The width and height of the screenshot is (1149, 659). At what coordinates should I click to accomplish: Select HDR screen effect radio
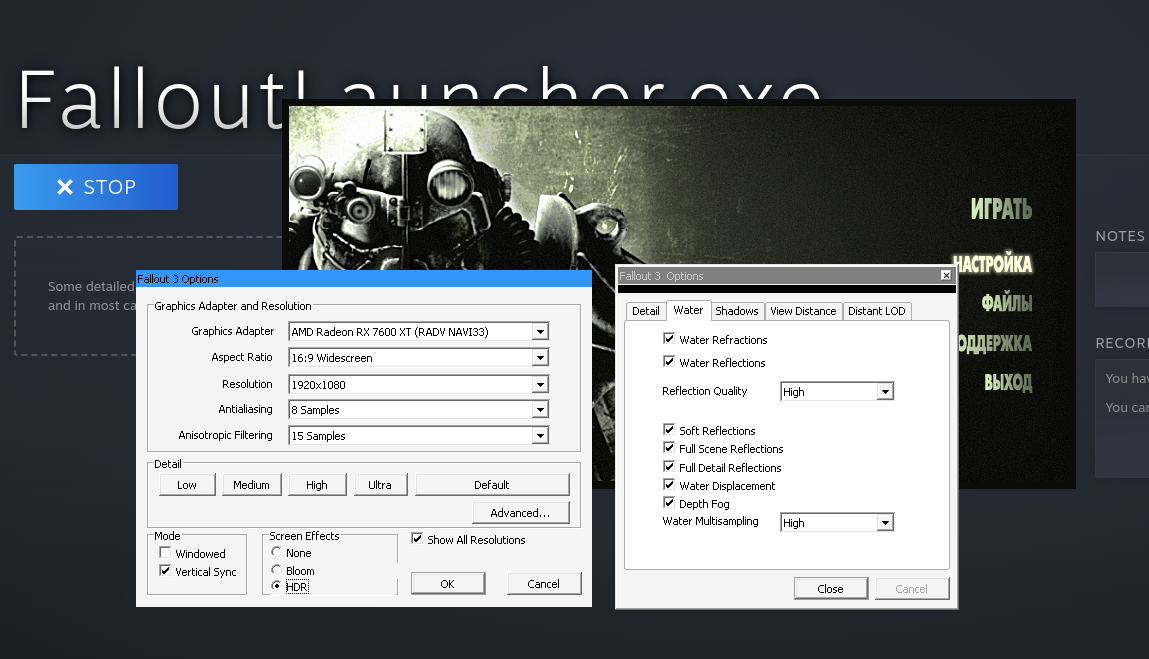[276, 586]
